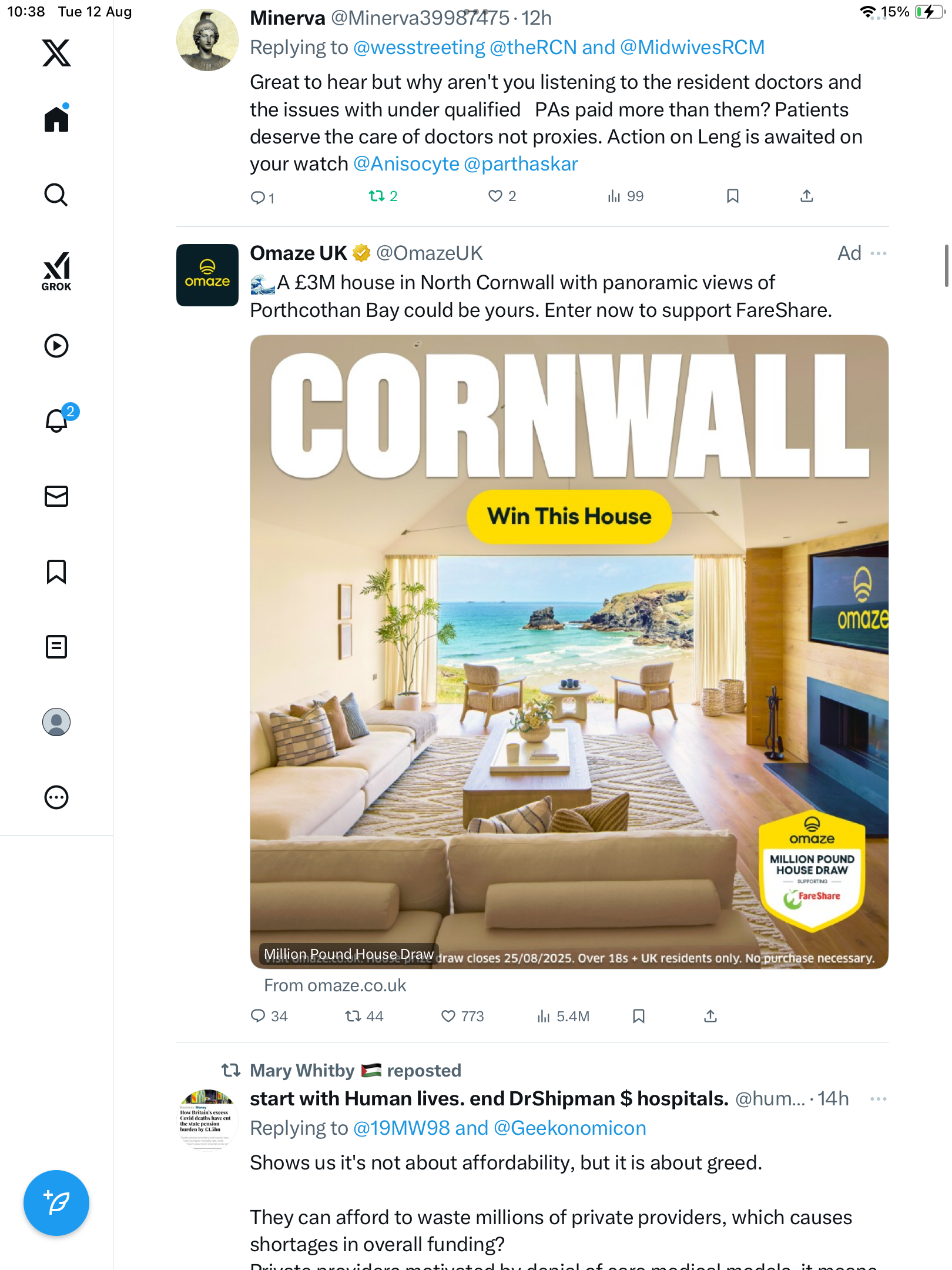This screenshot has width=952, height=1270.
Task: Open @wesstreeting mention link
Action: (420, 47)
